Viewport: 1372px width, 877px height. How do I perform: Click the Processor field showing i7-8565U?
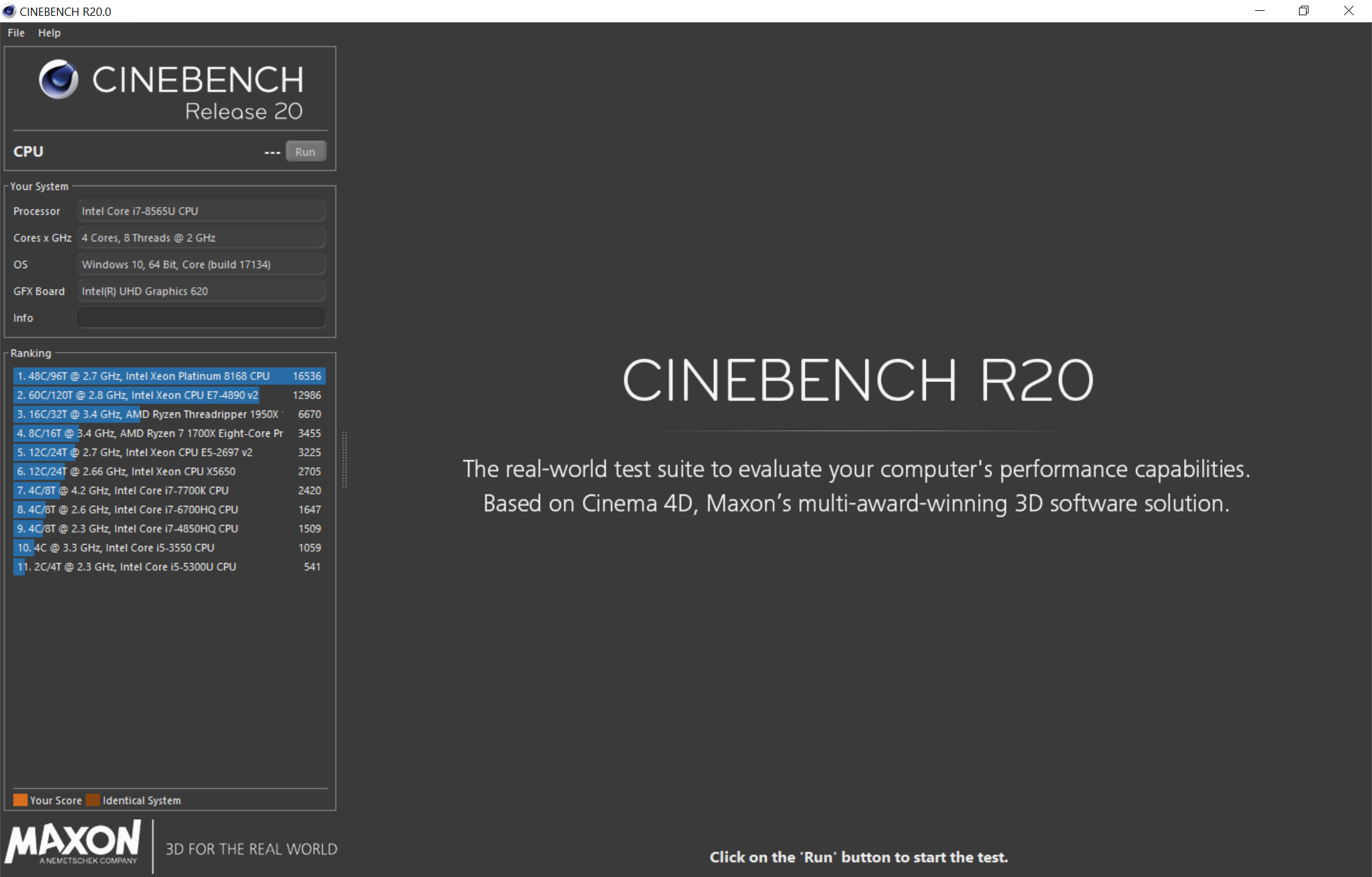pyautogui.click(x=201, y=211)
